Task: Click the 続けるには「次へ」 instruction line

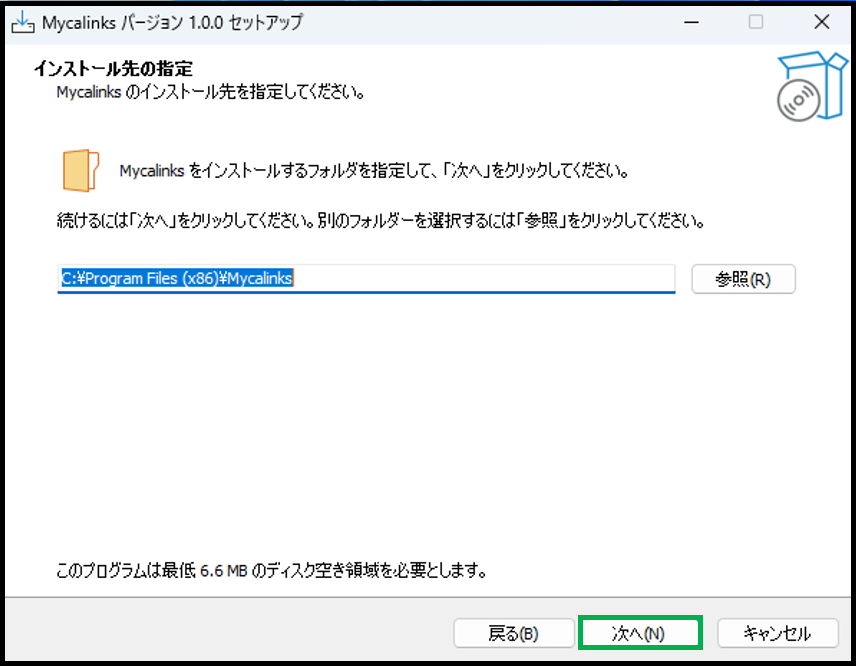Action: click(381, 220)
